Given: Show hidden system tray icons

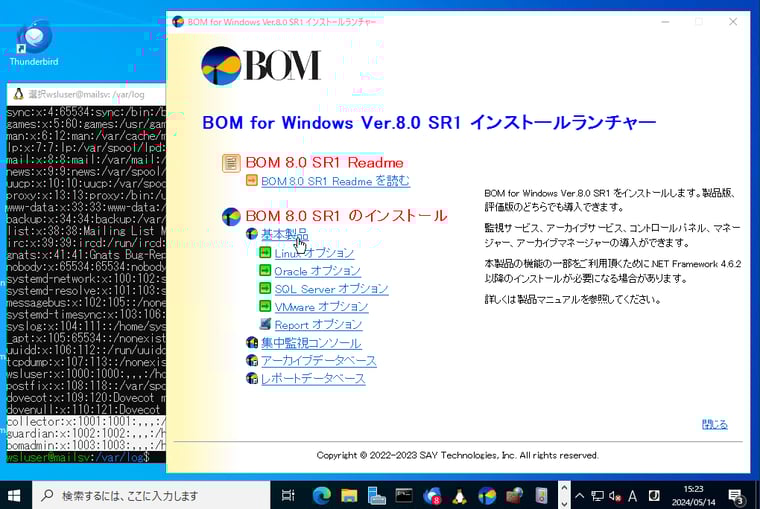Looking at the screenshot, I should click(579, 495).
